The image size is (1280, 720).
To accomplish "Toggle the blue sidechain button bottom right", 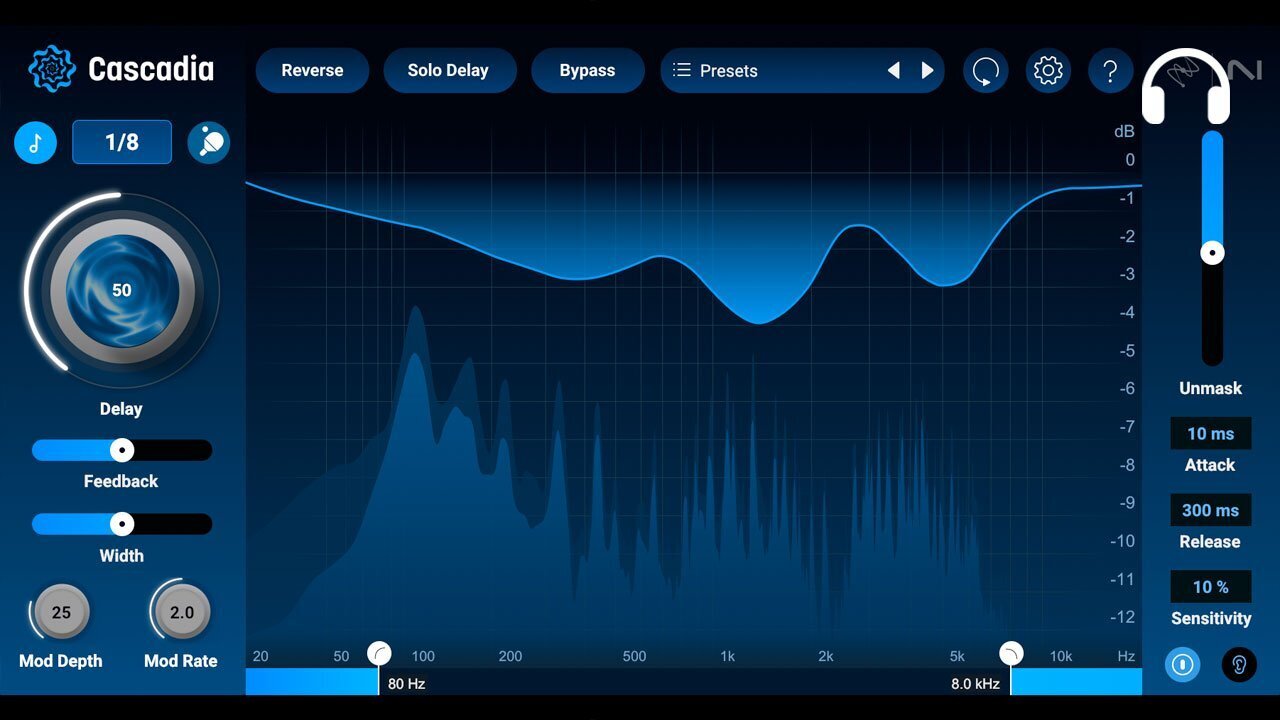I will click(x=1183, y=665).
